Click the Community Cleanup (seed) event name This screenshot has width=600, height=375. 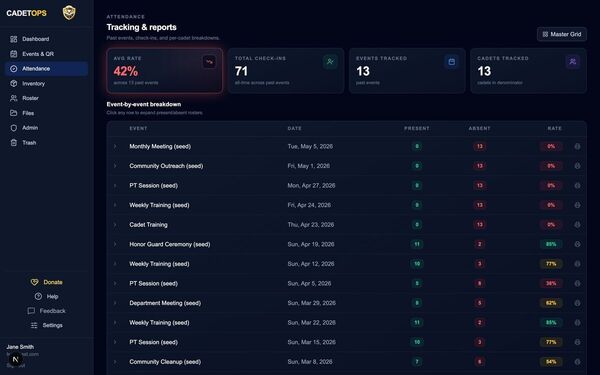point(165,362)
